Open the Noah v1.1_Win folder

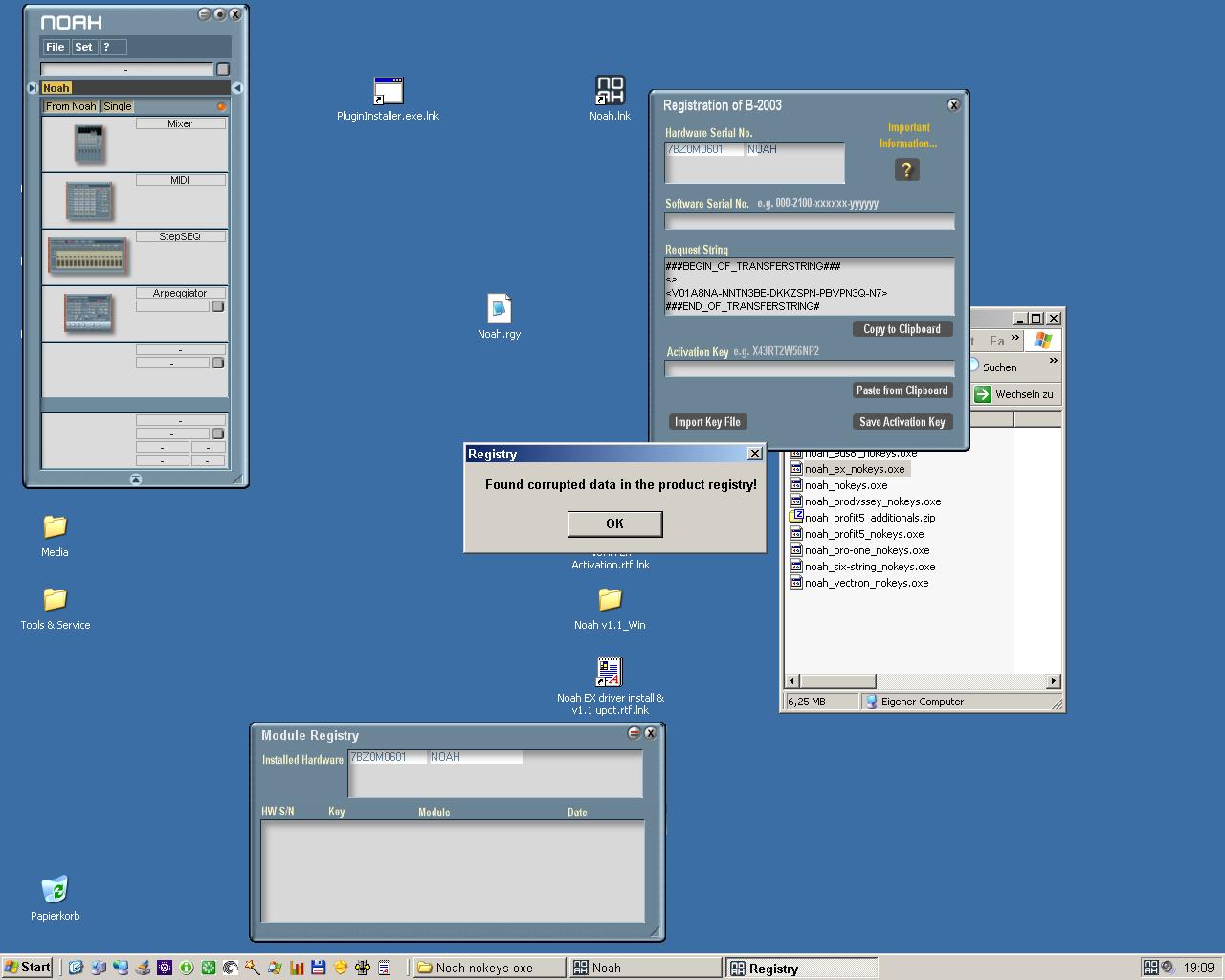tap(610, 609)
